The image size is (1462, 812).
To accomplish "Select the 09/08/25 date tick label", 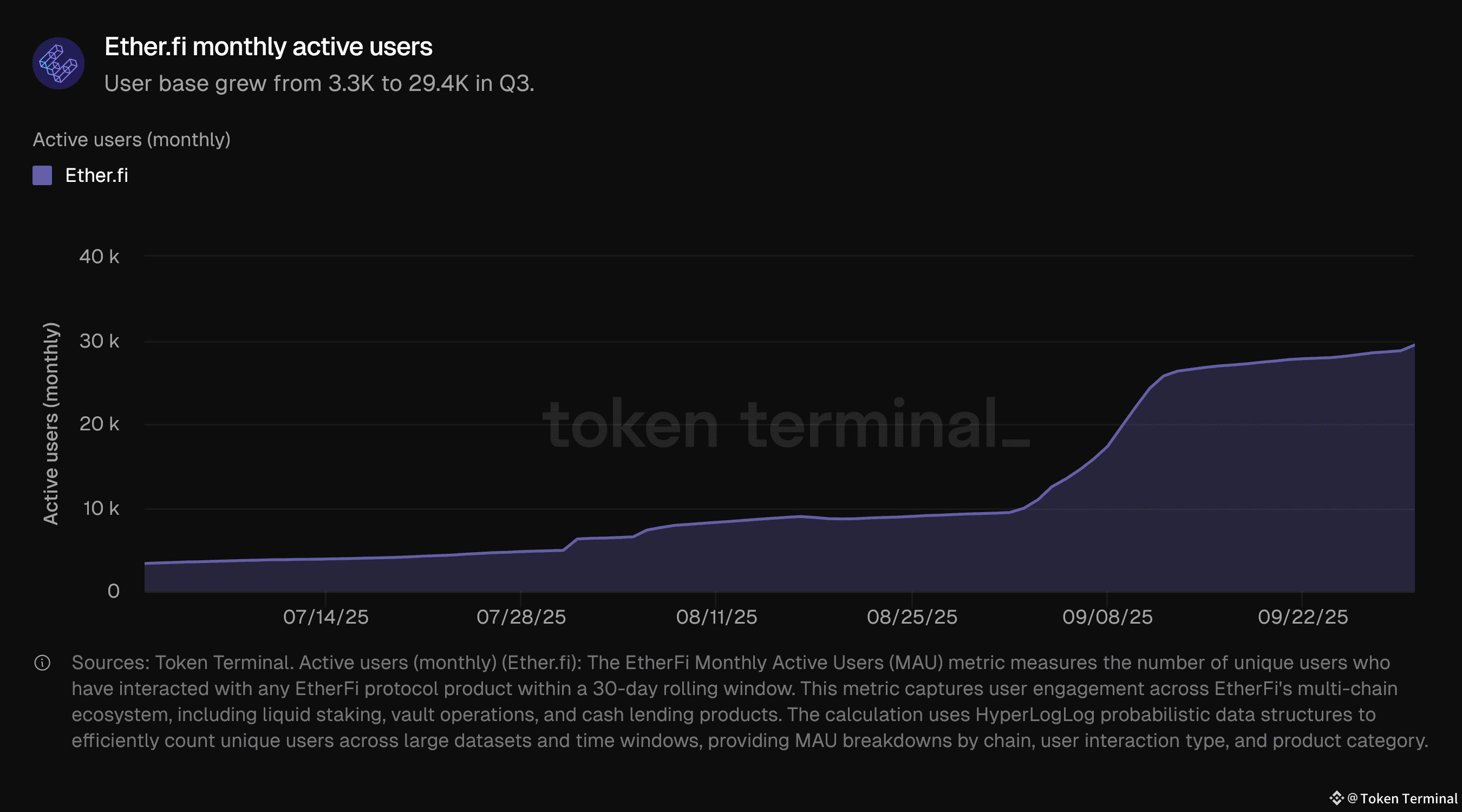I will point(1107,617).
